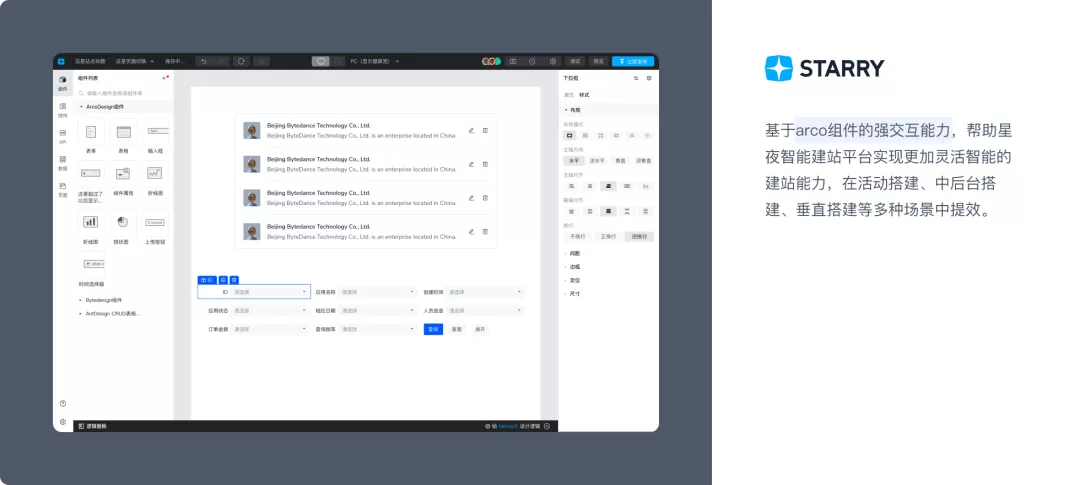
Task: Choose 垂直 main axis direction
Action: (620, 161)
